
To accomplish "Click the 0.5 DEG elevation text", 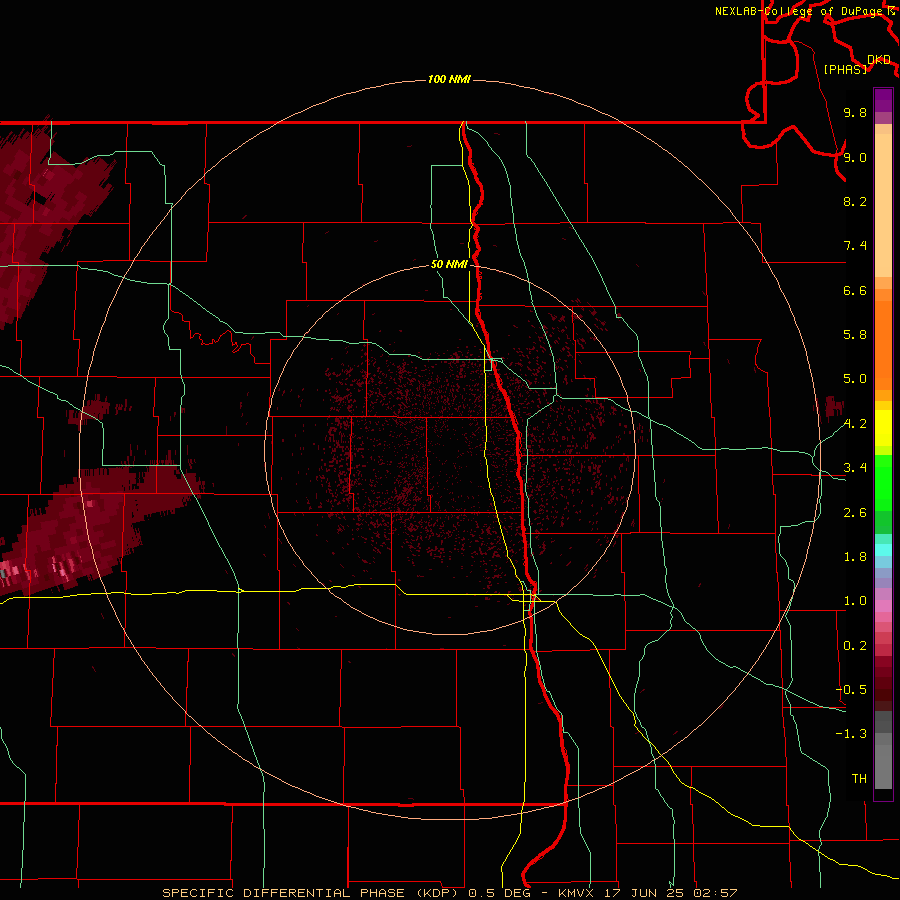I will point(499,893).
